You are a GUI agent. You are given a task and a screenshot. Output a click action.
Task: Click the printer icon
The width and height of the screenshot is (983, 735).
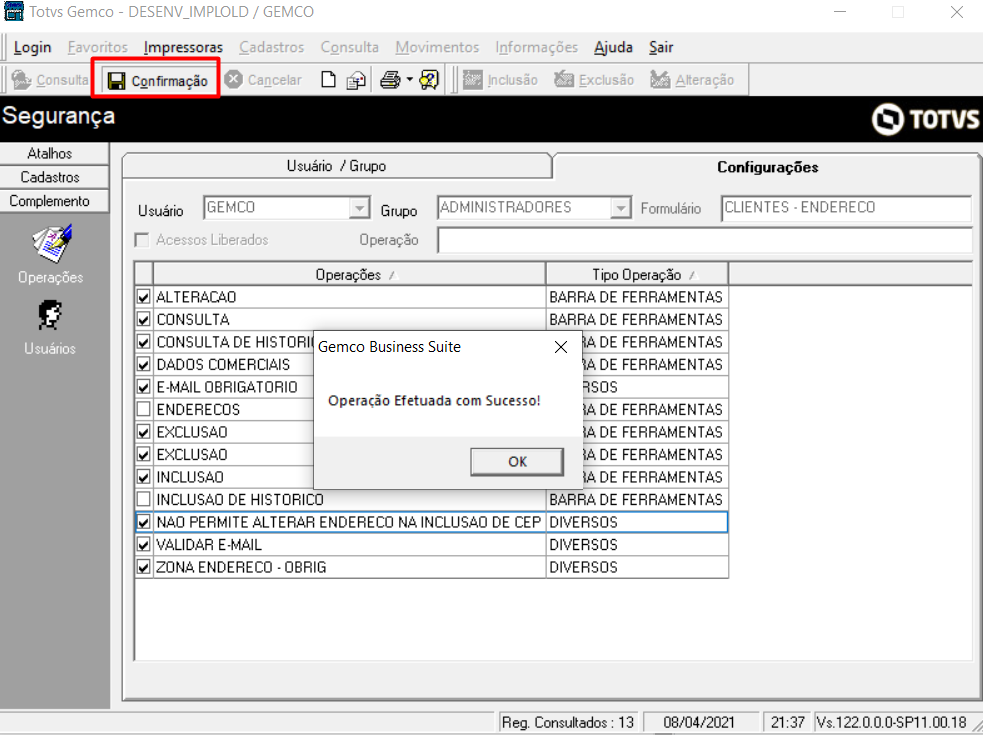pos(391,80)
